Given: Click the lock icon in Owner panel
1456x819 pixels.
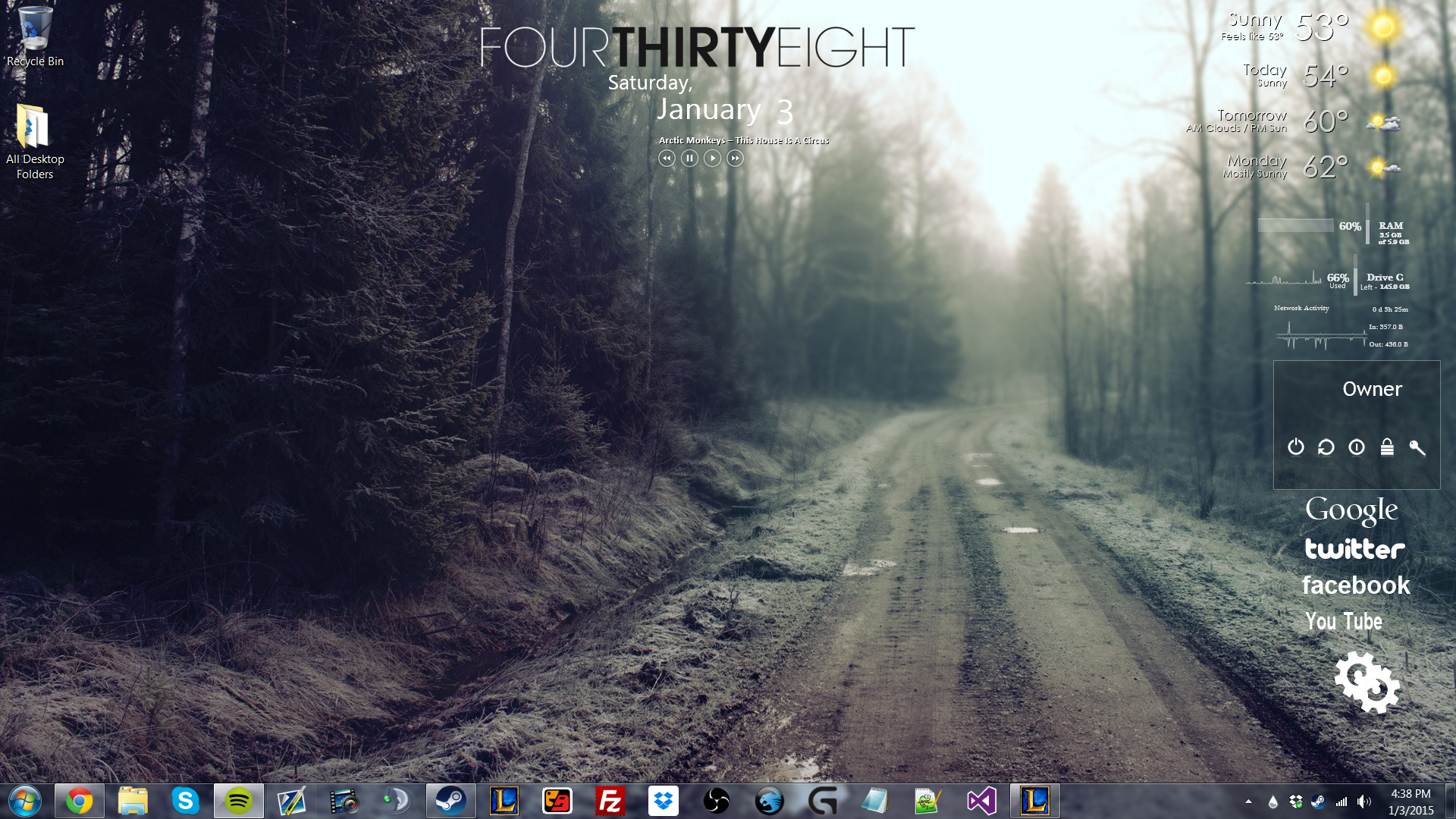Looking at the screenshot, I should click(1387, 447).
